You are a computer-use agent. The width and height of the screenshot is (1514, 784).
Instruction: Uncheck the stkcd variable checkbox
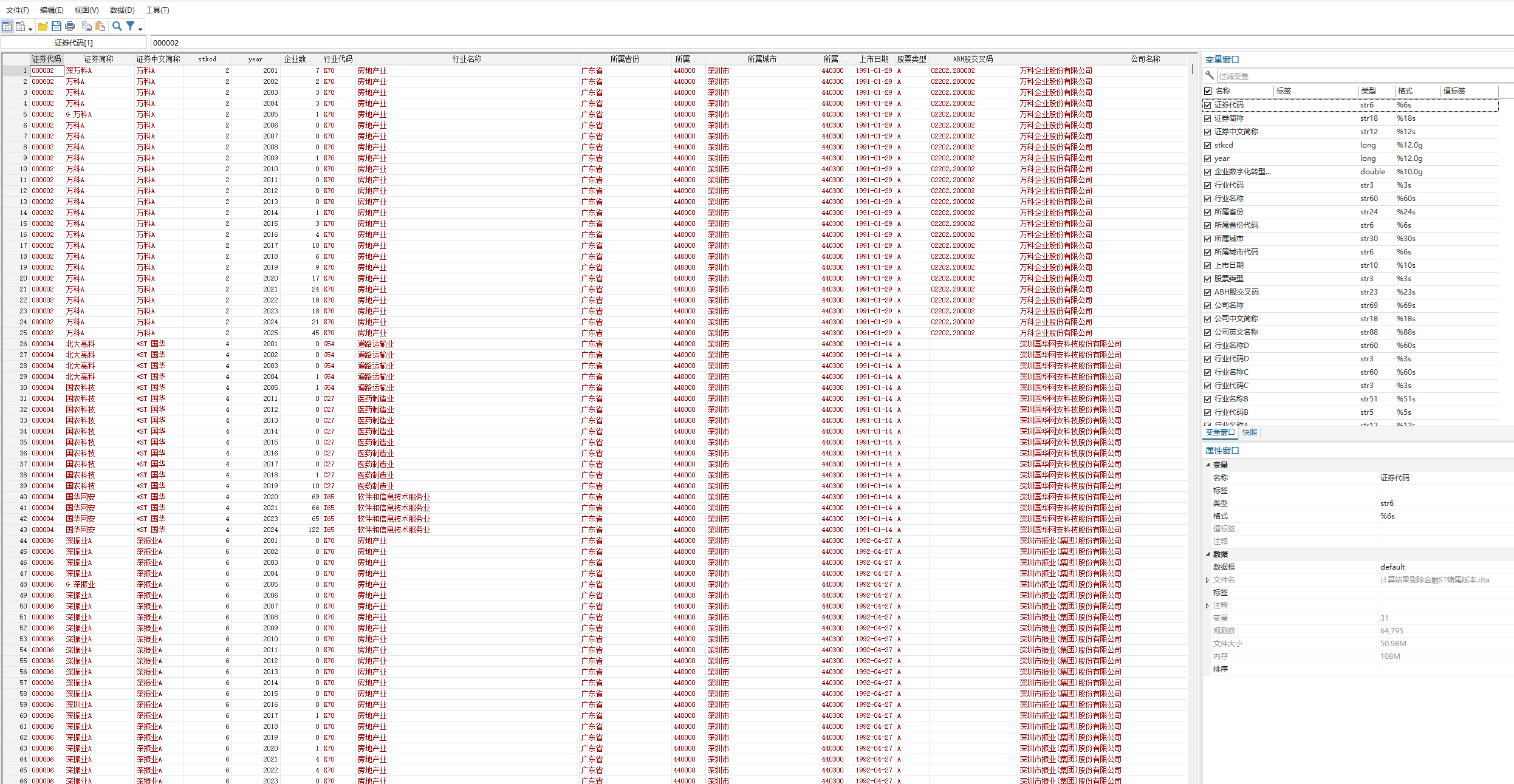(x=1208, y=145)
